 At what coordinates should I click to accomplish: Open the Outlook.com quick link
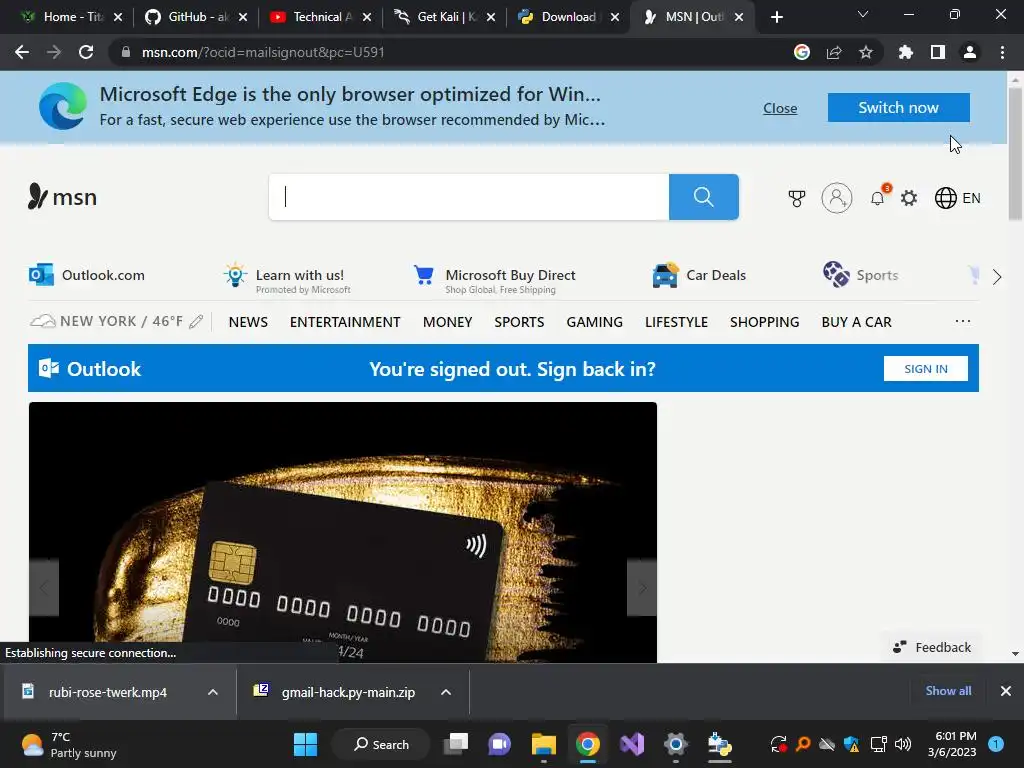[x=87, y=275]
